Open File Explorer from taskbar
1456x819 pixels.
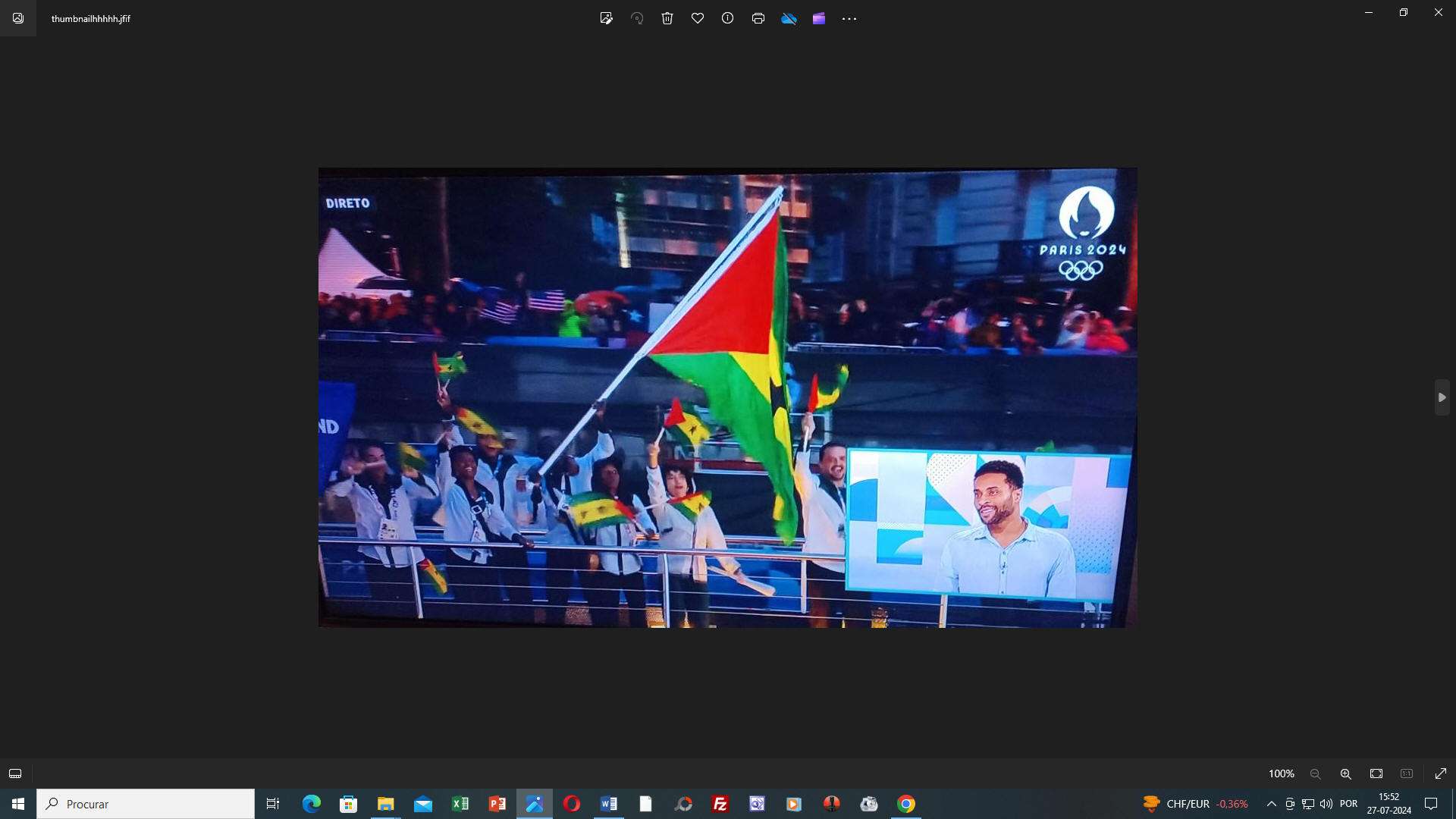point(385,804)
